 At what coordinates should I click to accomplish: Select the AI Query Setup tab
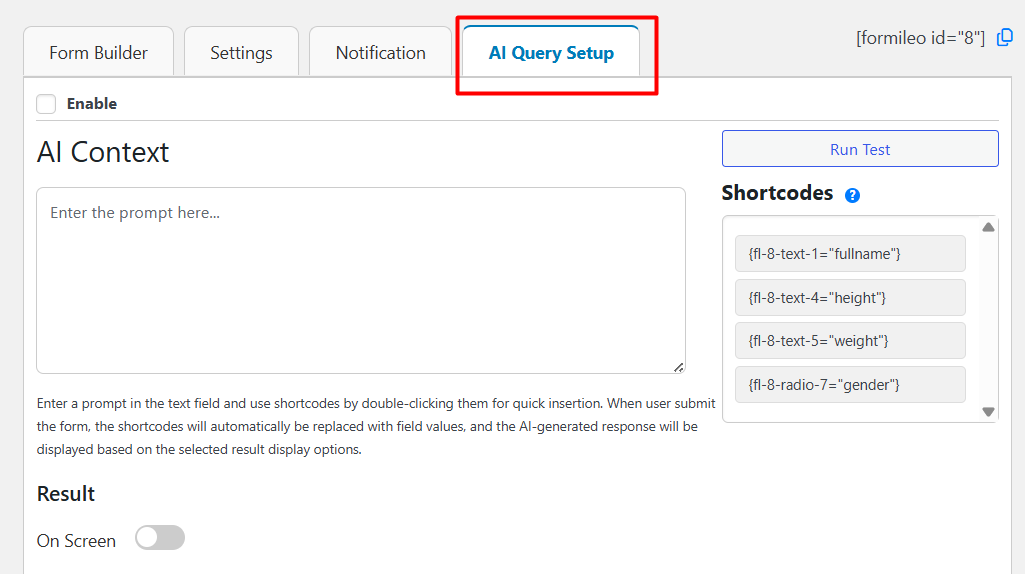pyautogui.click(x=551, y=53)
